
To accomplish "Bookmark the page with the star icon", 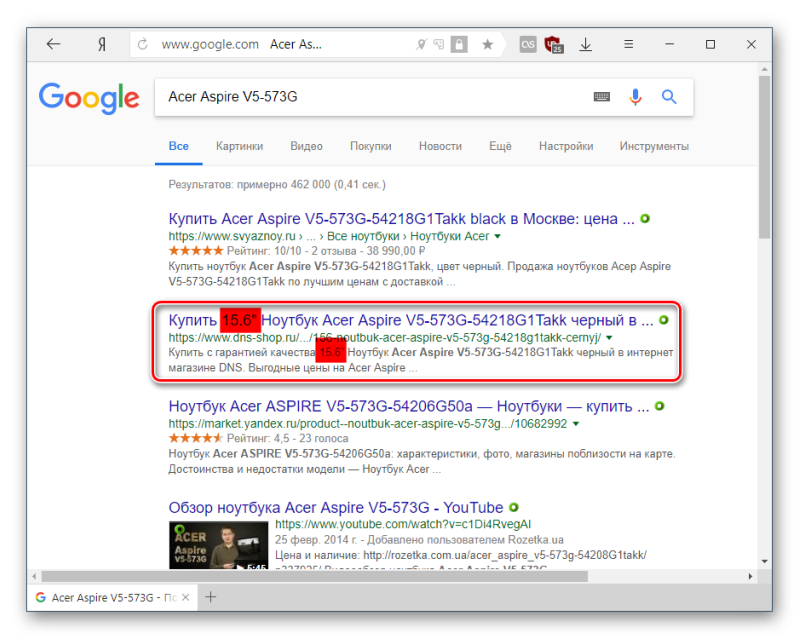I will 488,44.
